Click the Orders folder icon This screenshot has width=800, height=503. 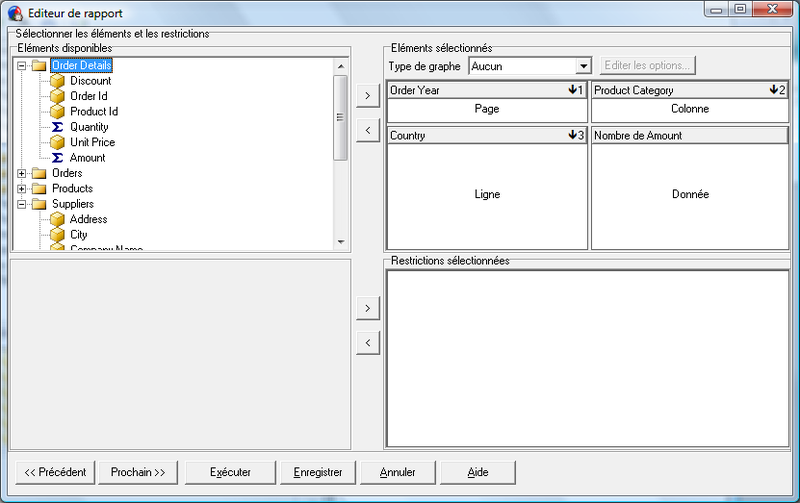tap(39, 174)
